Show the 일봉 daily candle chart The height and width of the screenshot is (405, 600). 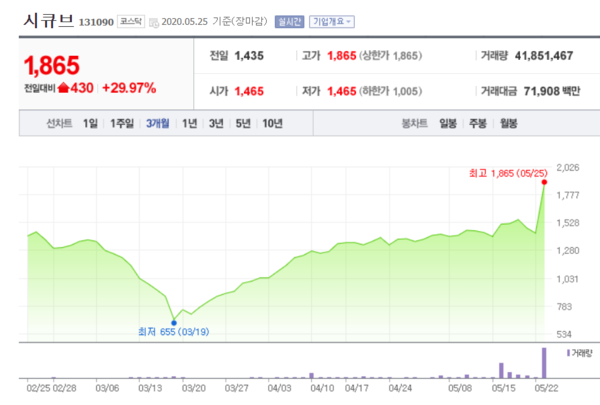click(x=448, y=123)
